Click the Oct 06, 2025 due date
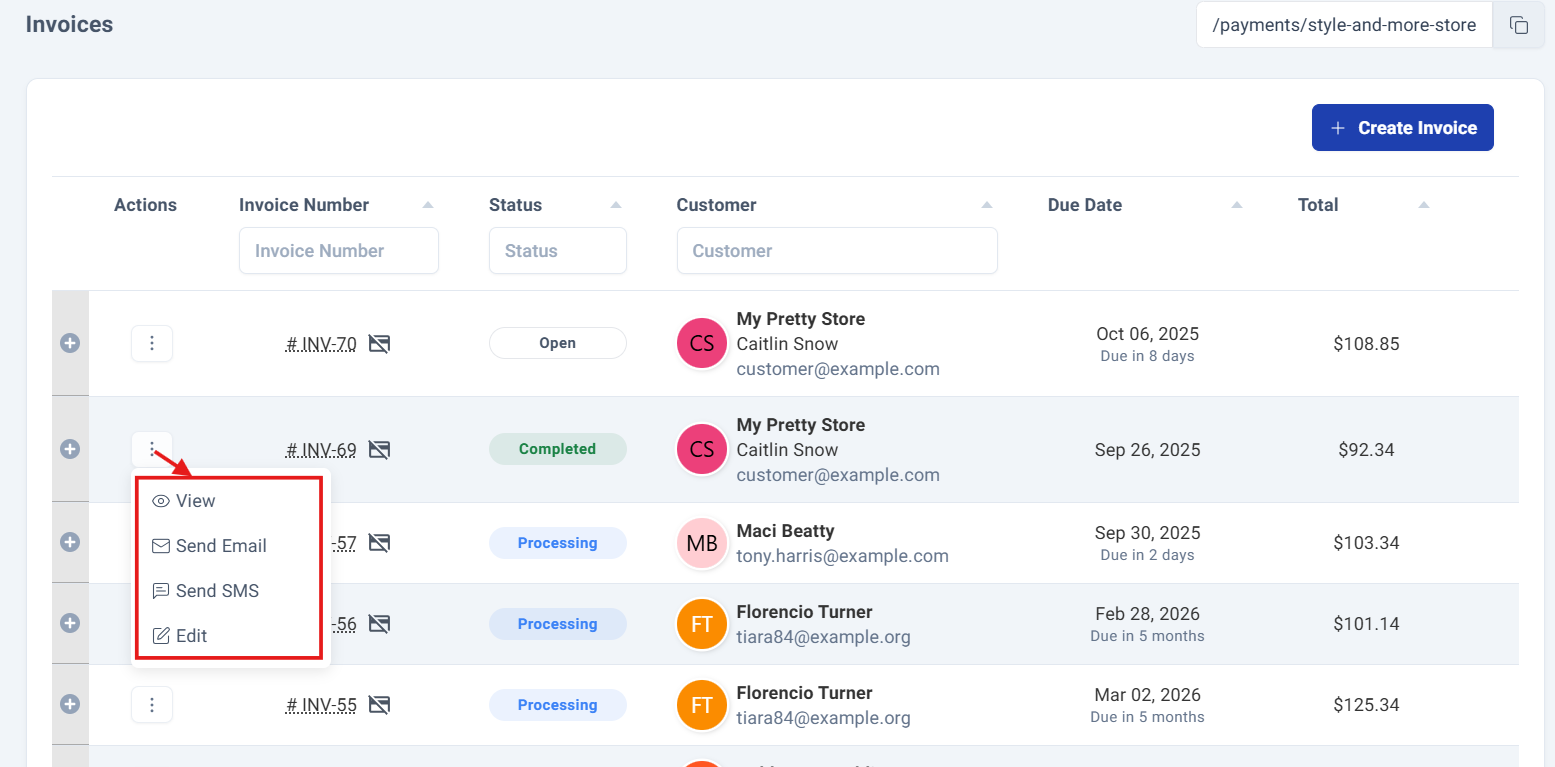 [x=1147, y=334]
